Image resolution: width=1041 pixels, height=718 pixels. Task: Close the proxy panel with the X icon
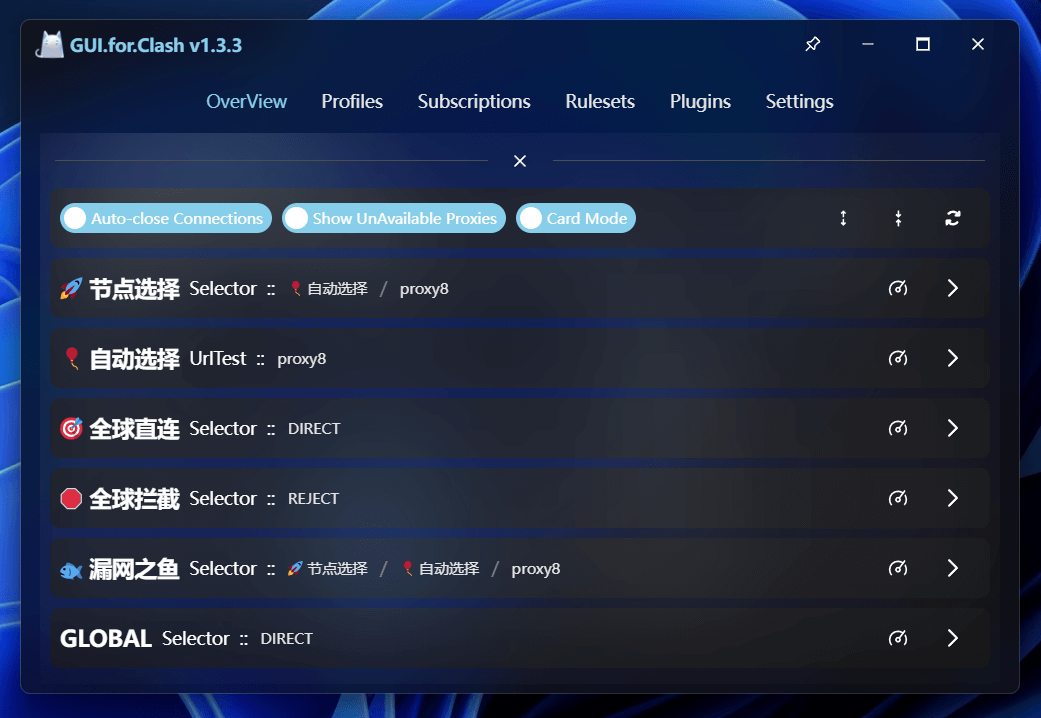[x=520, y=161]
